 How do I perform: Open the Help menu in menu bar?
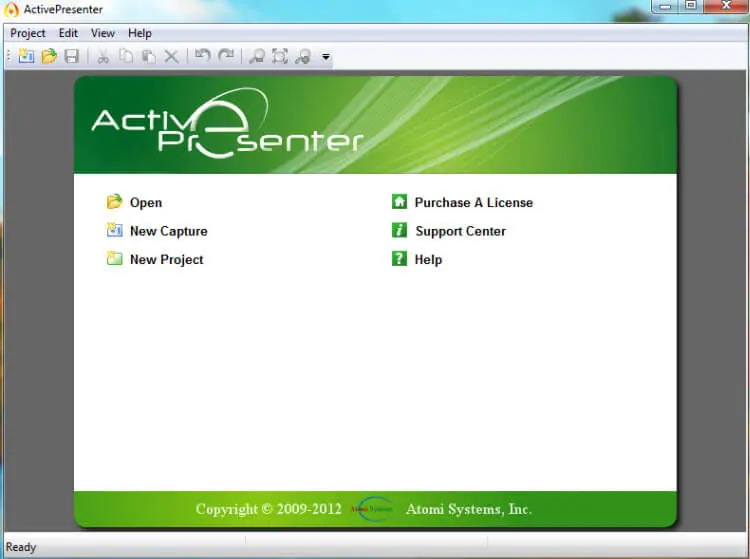(x=140, y=33)
